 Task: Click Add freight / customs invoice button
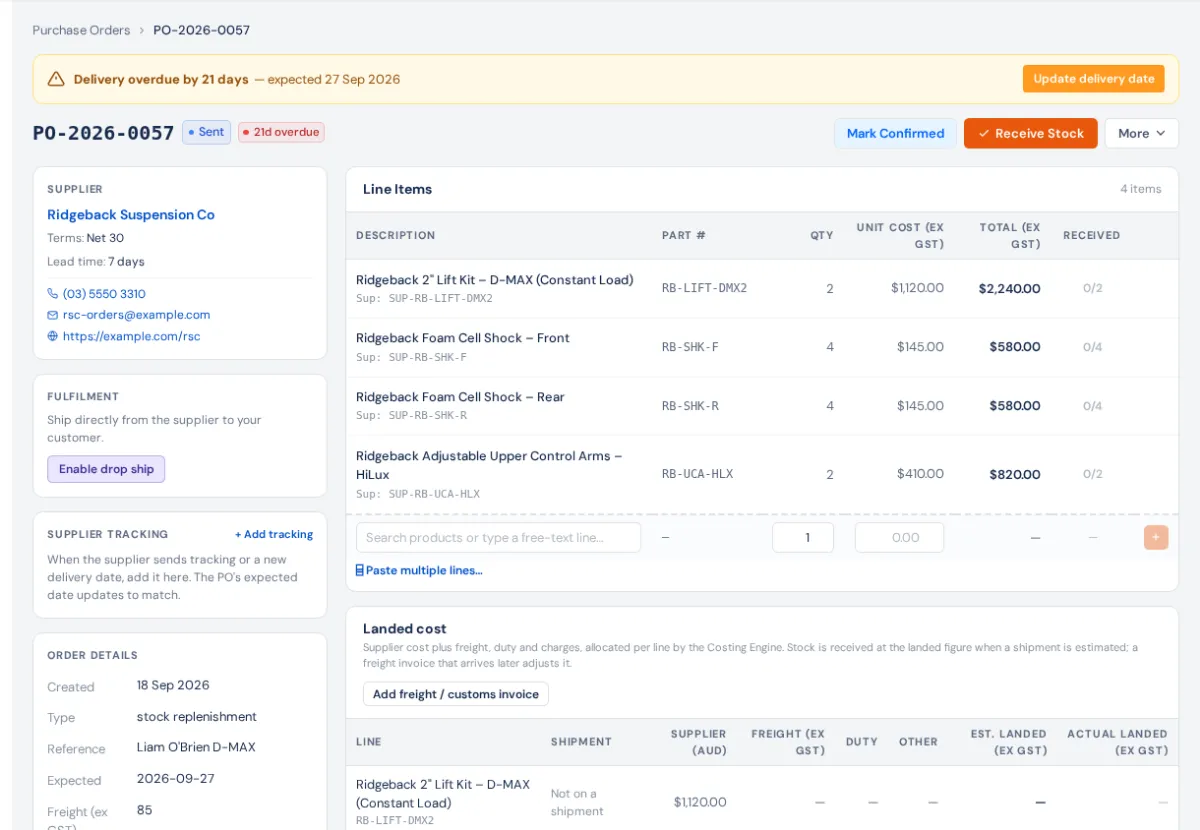tap(455, 694)
